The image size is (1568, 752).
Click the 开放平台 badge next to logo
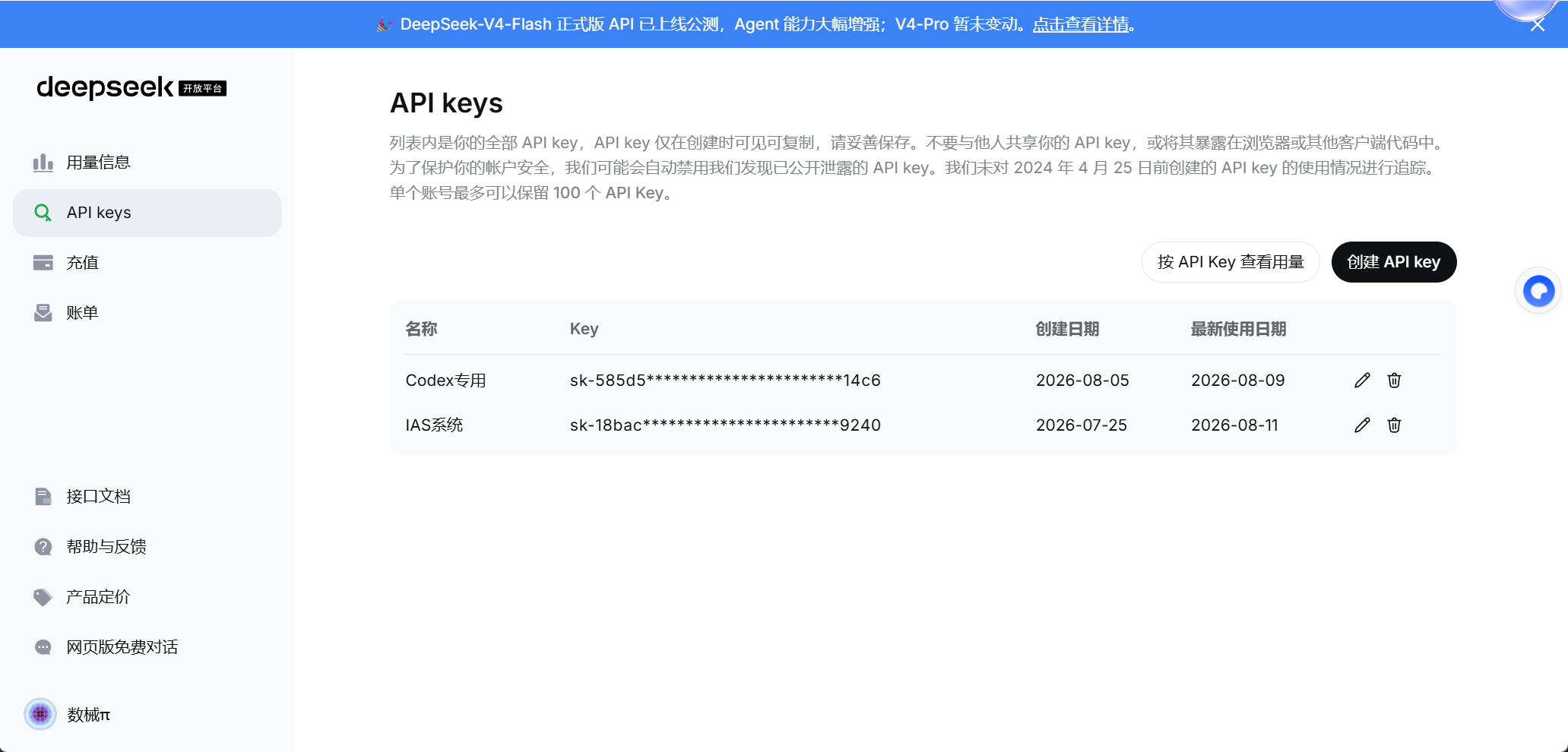point(203,89)
